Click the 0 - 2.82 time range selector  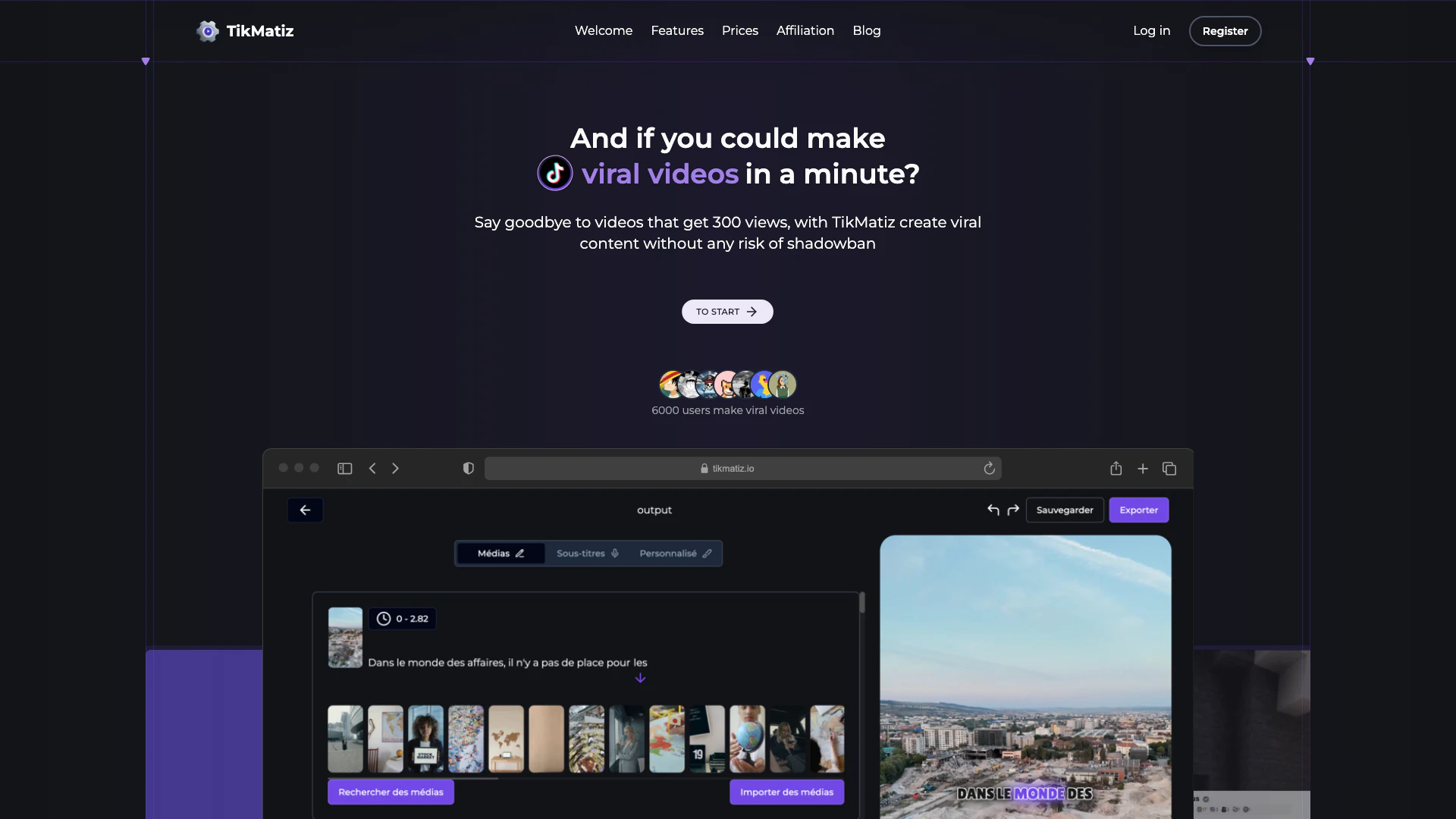pos(403,619)
